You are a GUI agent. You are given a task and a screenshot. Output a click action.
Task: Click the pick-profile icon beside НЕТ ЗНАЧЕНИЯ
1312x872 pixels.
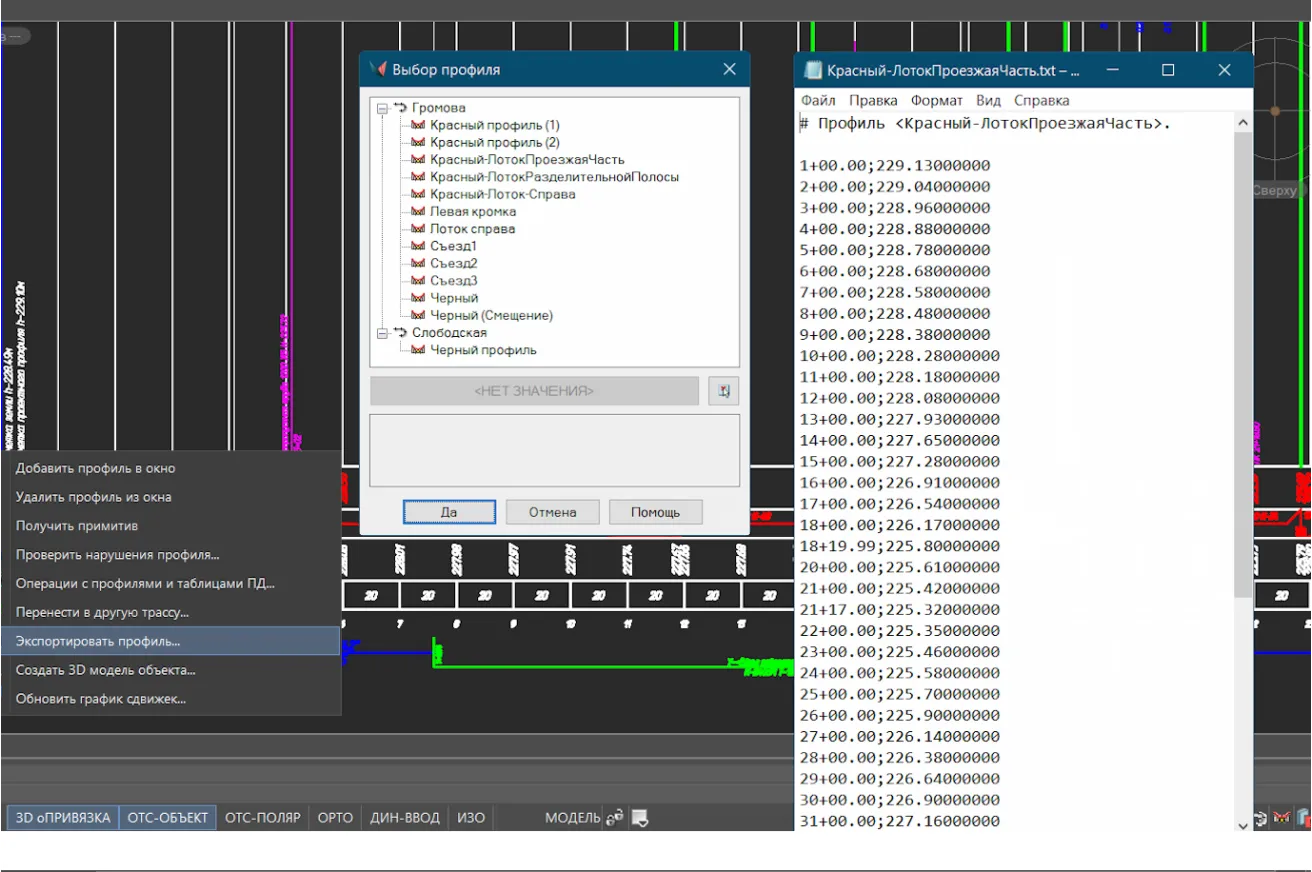(x=723, y=391)
